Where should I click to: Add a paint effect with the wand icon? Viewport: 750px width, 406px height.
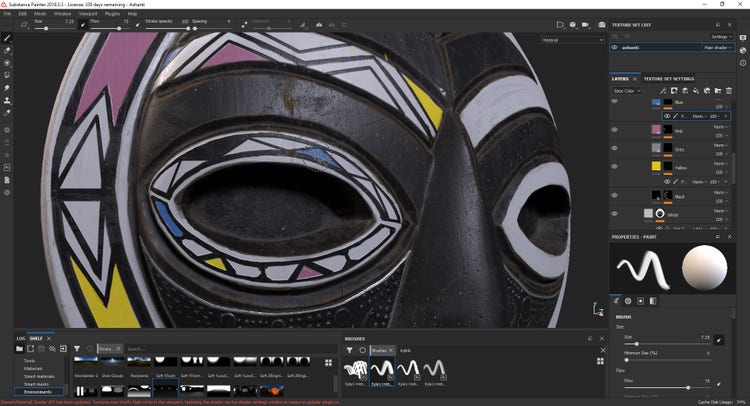click(x=663, y=90)
